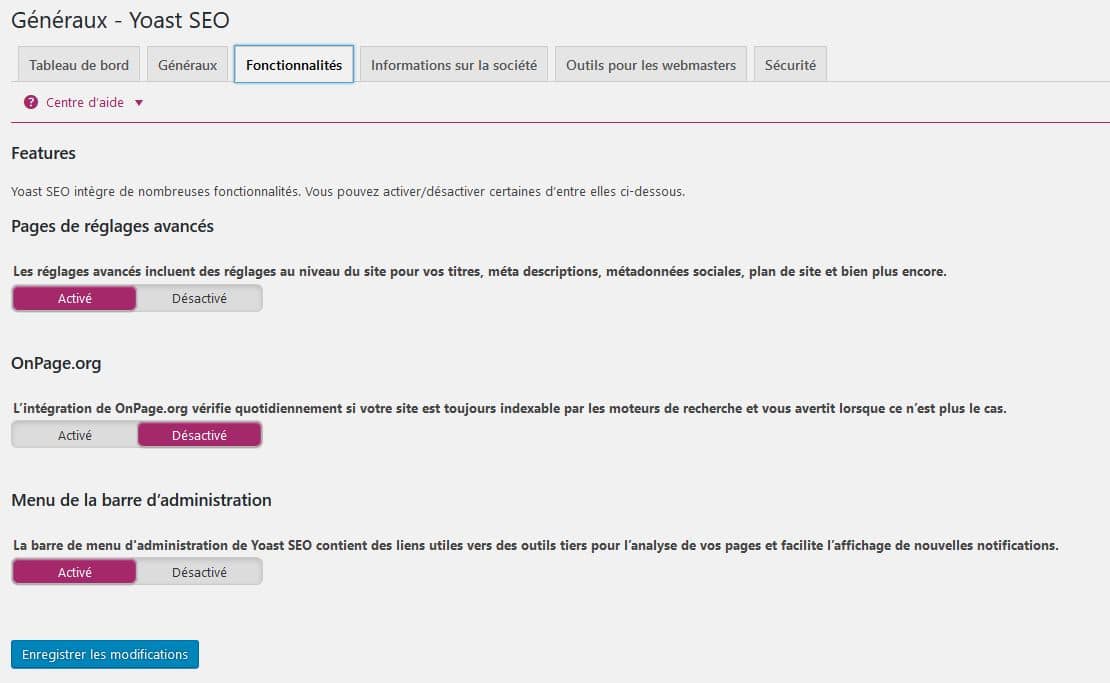
Task: Click the OnPage.org heading
Action: [x=56, y=363]
